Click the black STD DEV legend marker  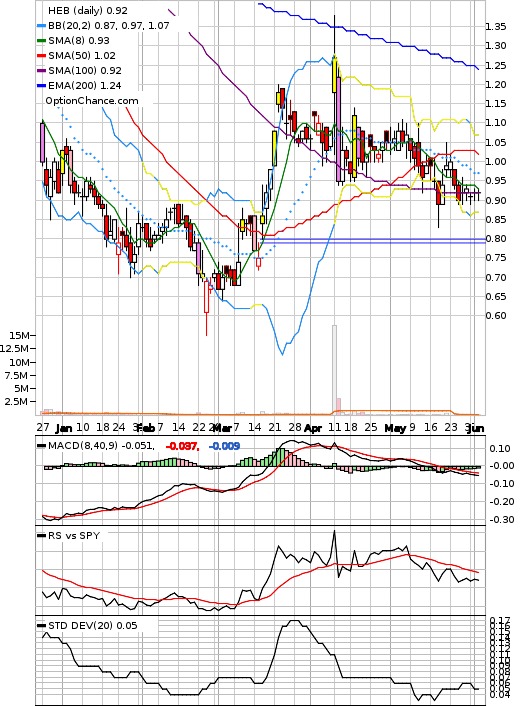[x=41, y=626]
